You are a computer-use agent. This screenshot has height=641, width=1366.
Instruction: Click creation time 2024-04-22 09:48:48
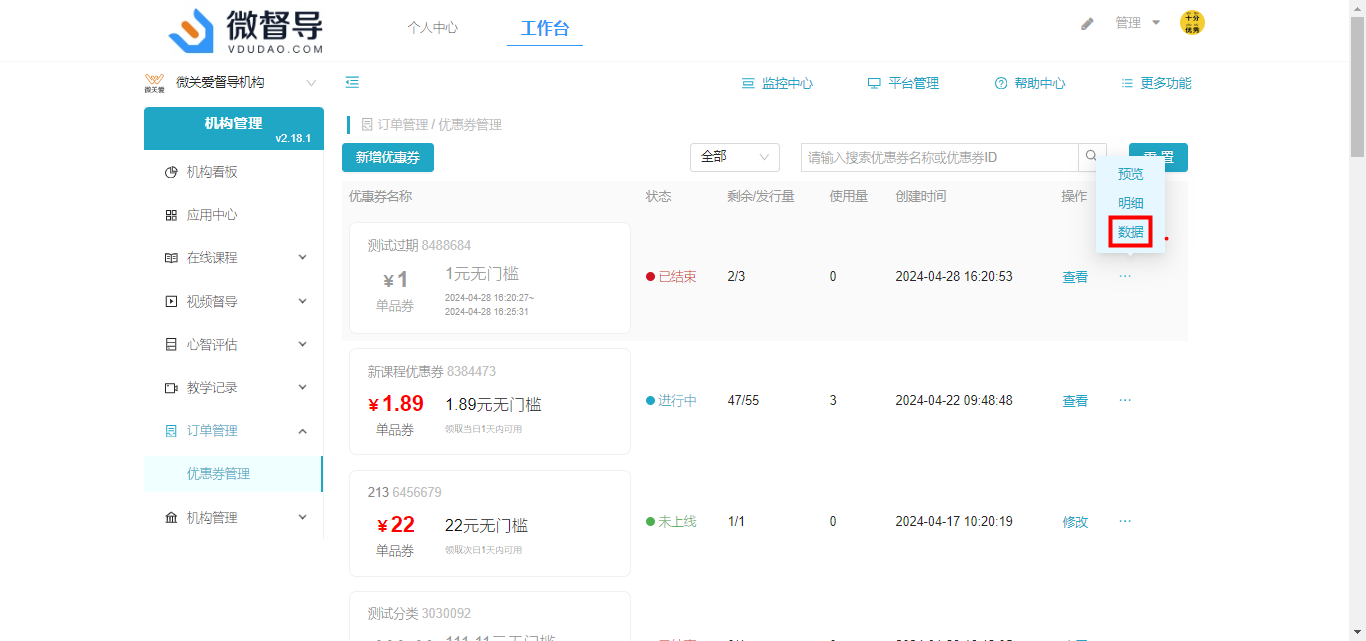coord(954,401)
